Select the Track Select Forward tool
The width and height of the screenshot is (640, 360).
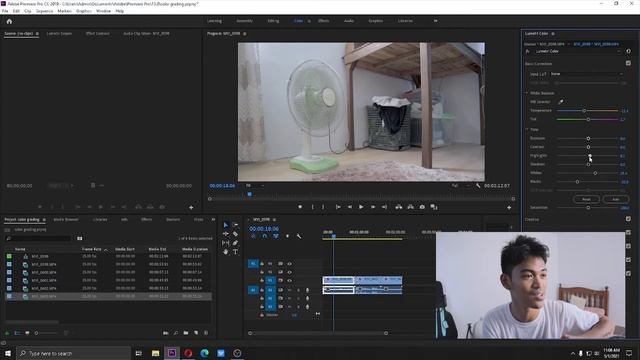click(x=236, y=224)
